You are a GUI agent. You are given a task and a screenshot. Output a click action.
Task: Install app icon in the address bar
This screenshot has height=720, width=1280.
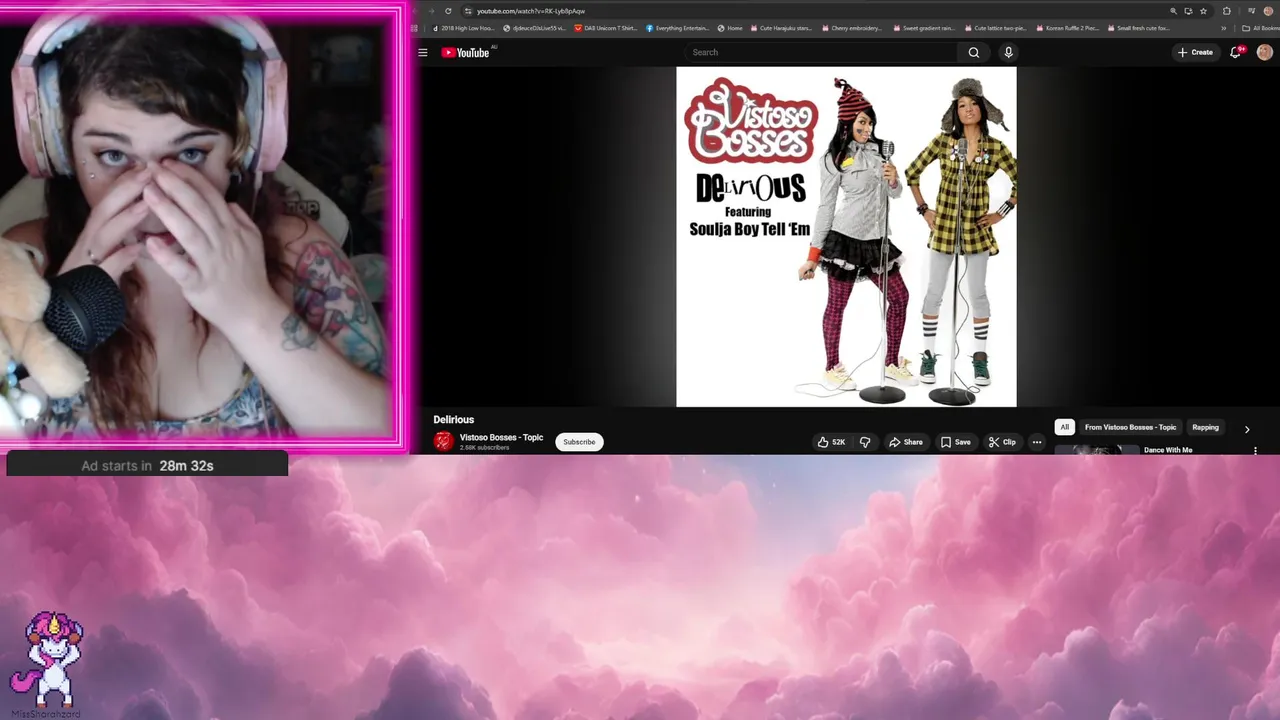point(1188,11)
